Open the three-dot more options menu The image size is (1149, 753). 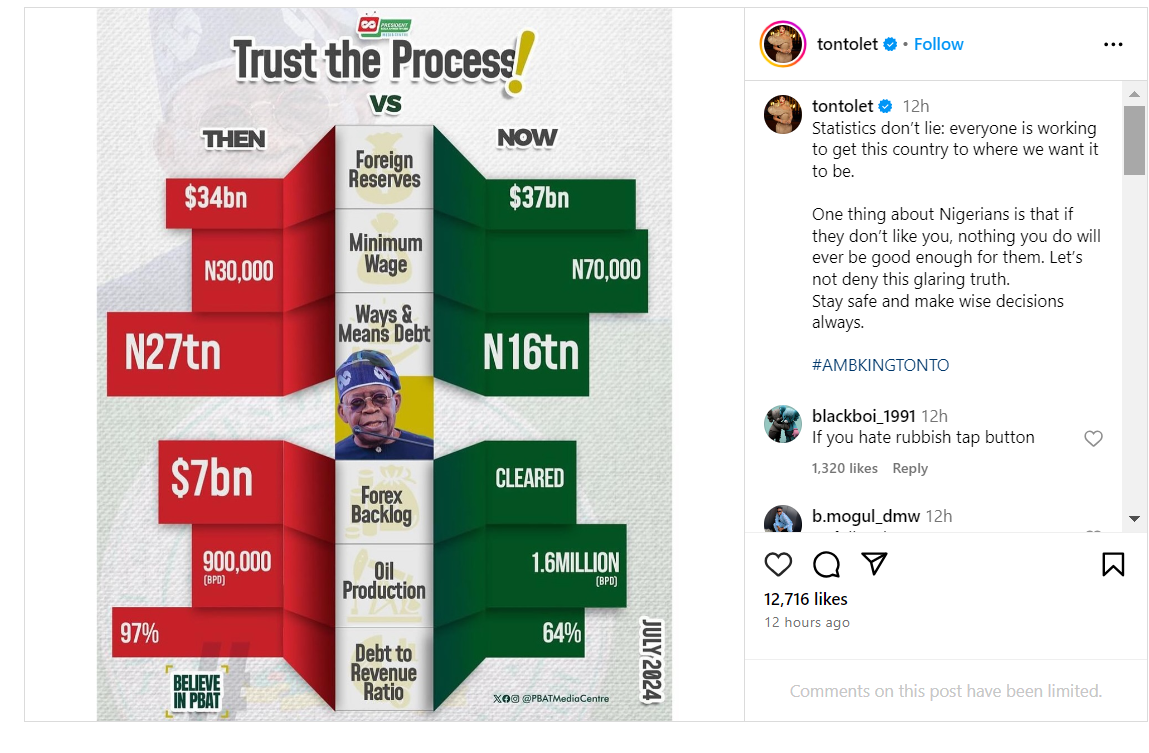[1113, 45]
